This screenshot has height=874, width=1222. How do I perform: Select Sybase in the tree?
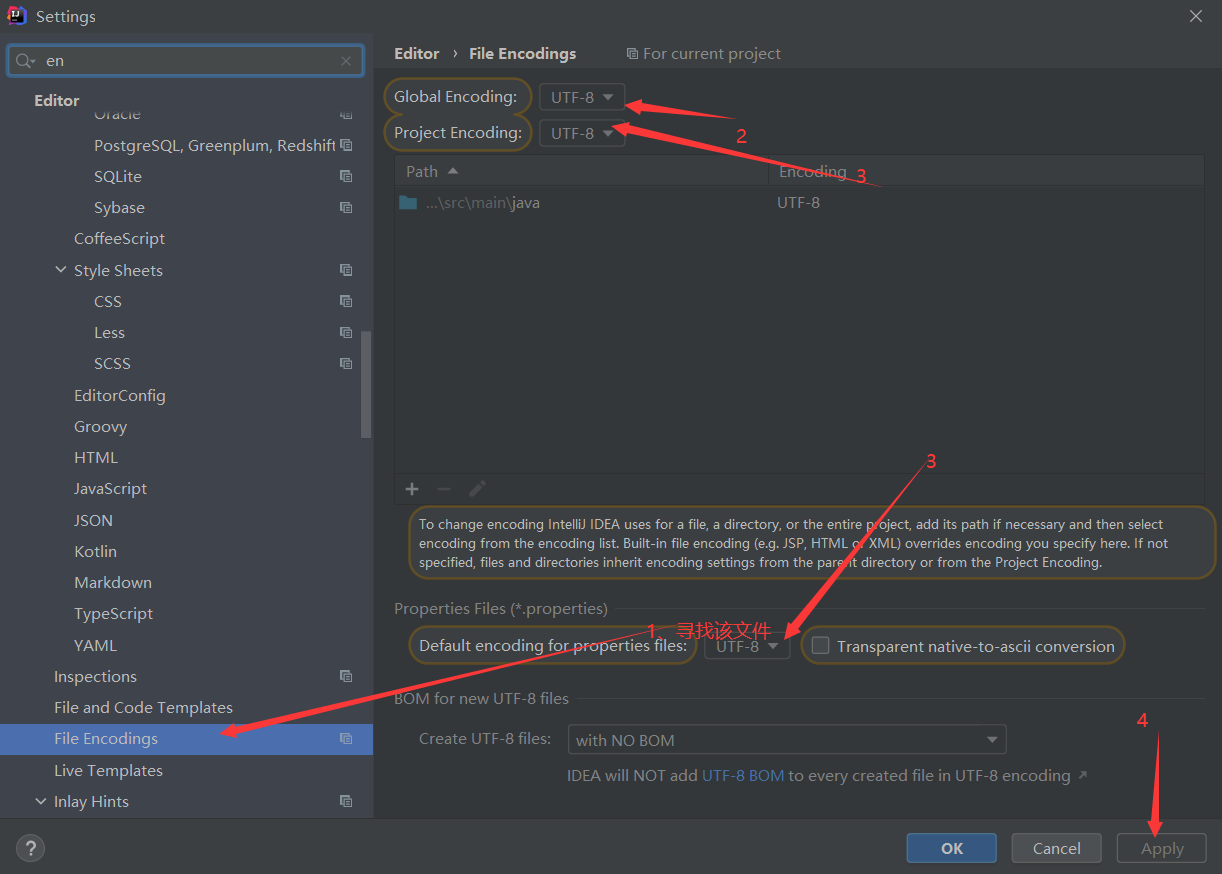119,208
